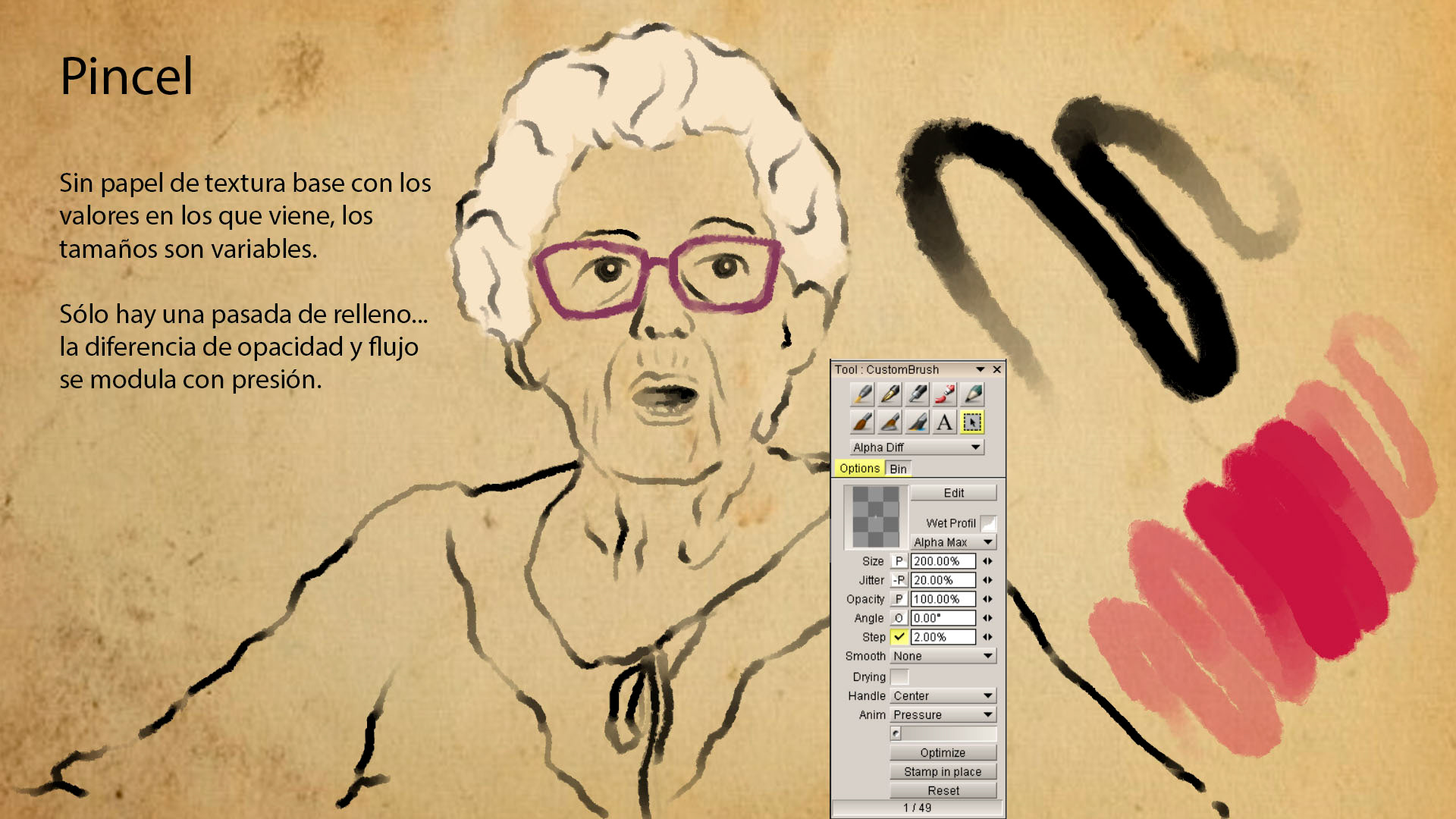
Task: Click the Step value field 2.00%
Action: pyautogui.click(x=943, y=637)
